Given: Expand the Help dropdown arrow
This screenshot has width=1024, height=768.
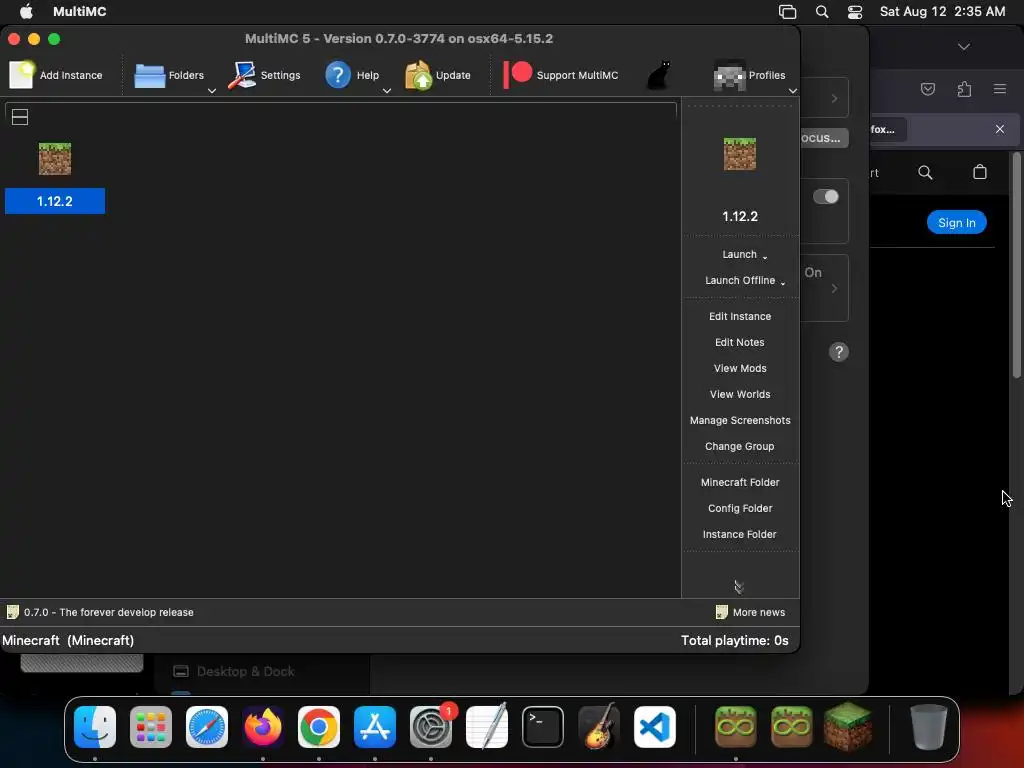Looking at the screenshot, I should [387, 91].
